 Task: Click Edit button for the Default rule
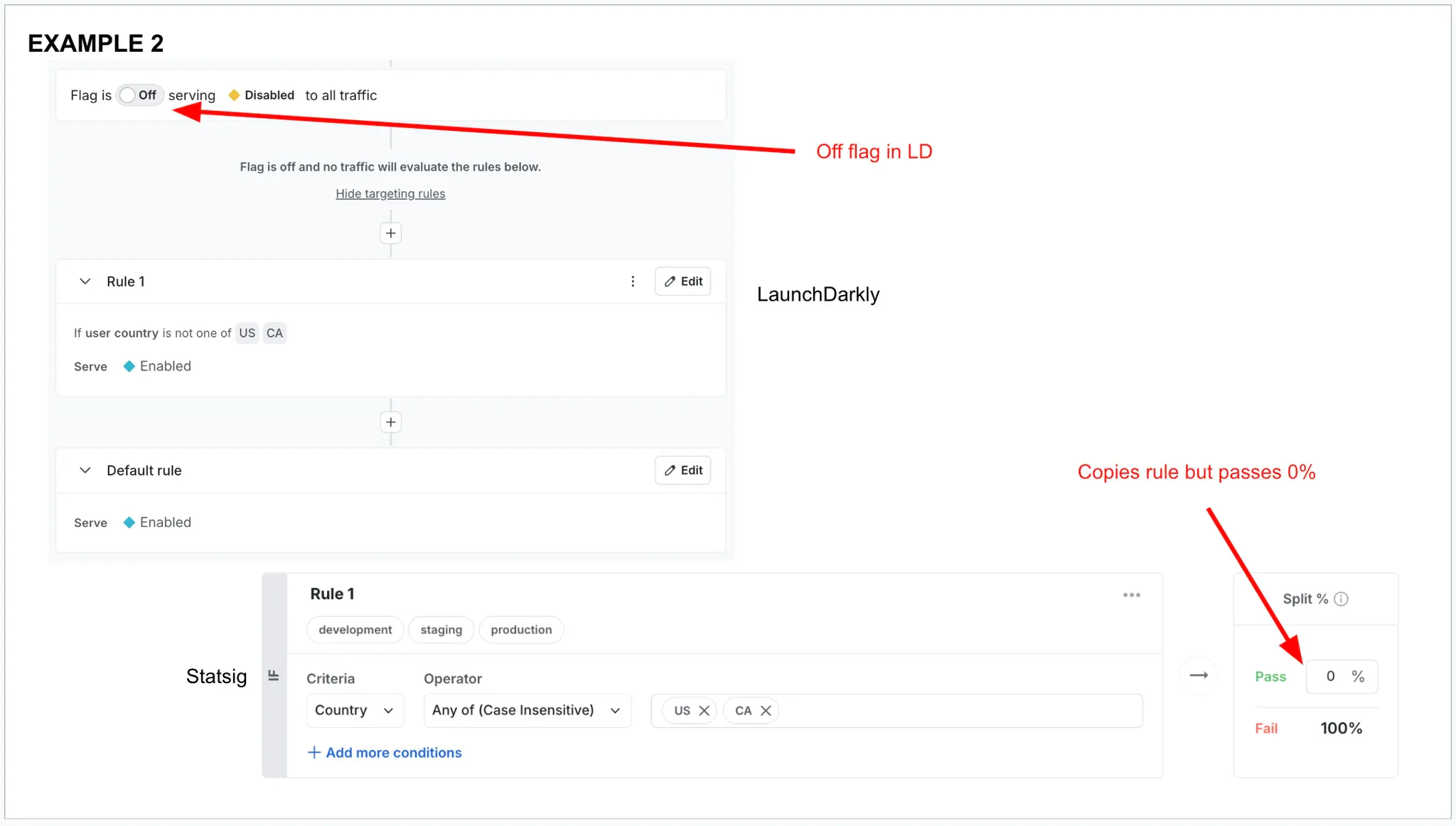pyautogui.click(x=682, y=470)
